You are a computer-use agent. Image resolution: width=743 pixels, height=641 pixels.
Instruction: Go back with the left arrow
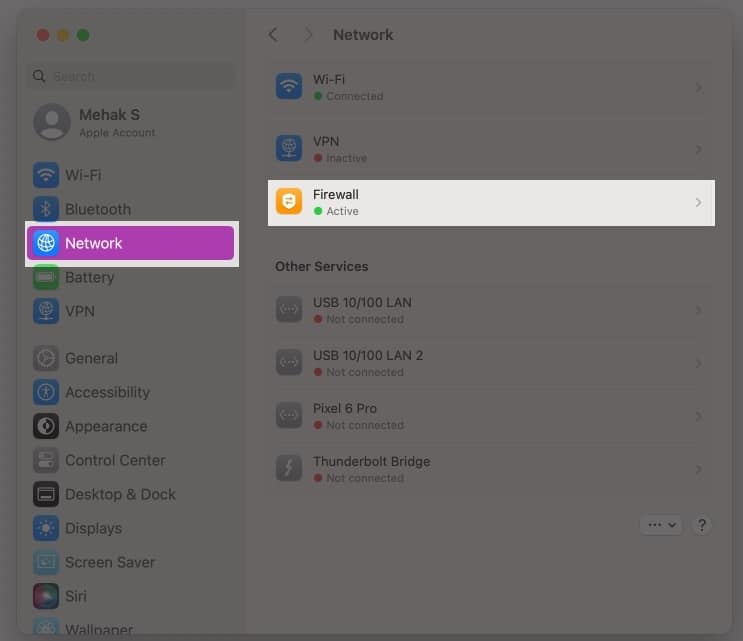(273, 35)
